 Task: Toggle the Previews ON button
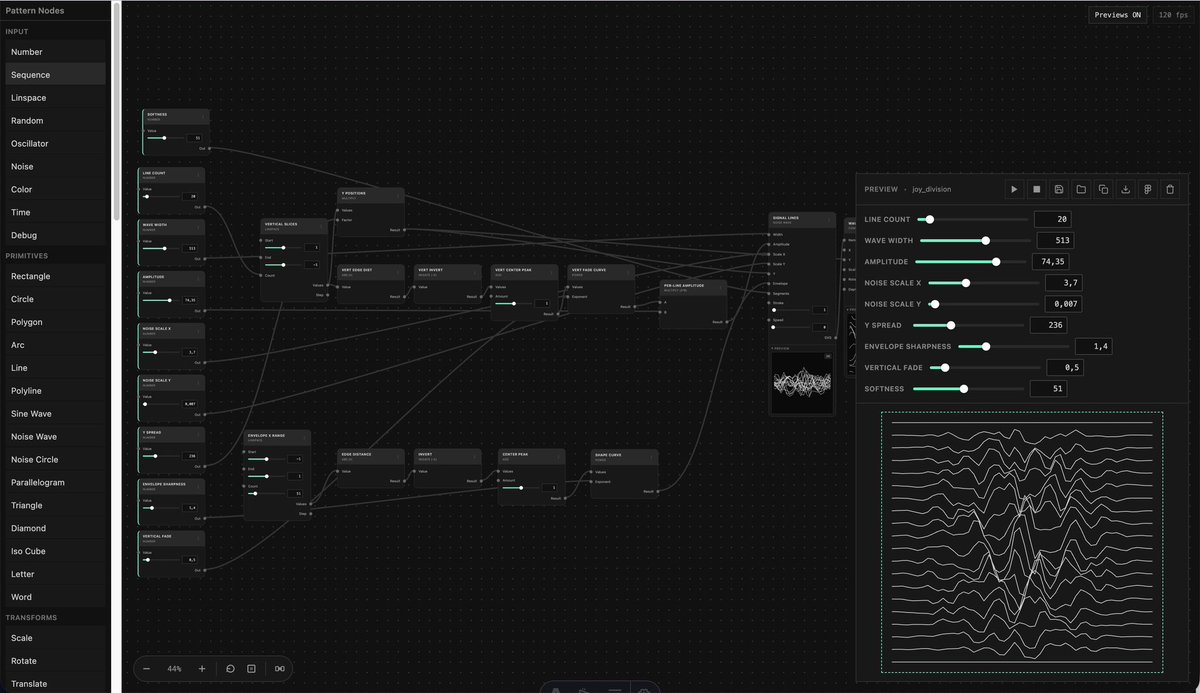[x=1118, y=15]
